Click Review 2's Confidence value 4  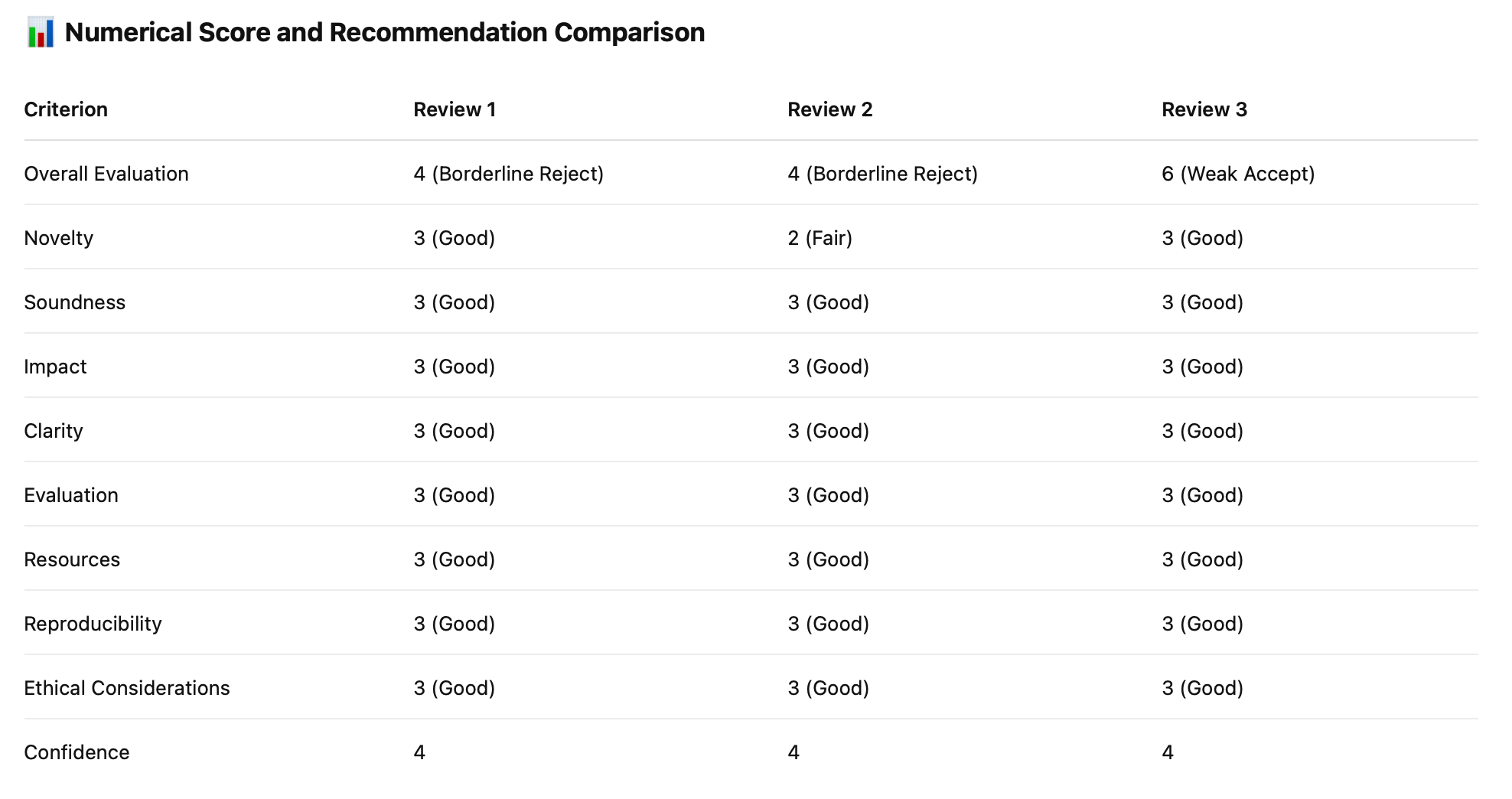pos(793,752)
